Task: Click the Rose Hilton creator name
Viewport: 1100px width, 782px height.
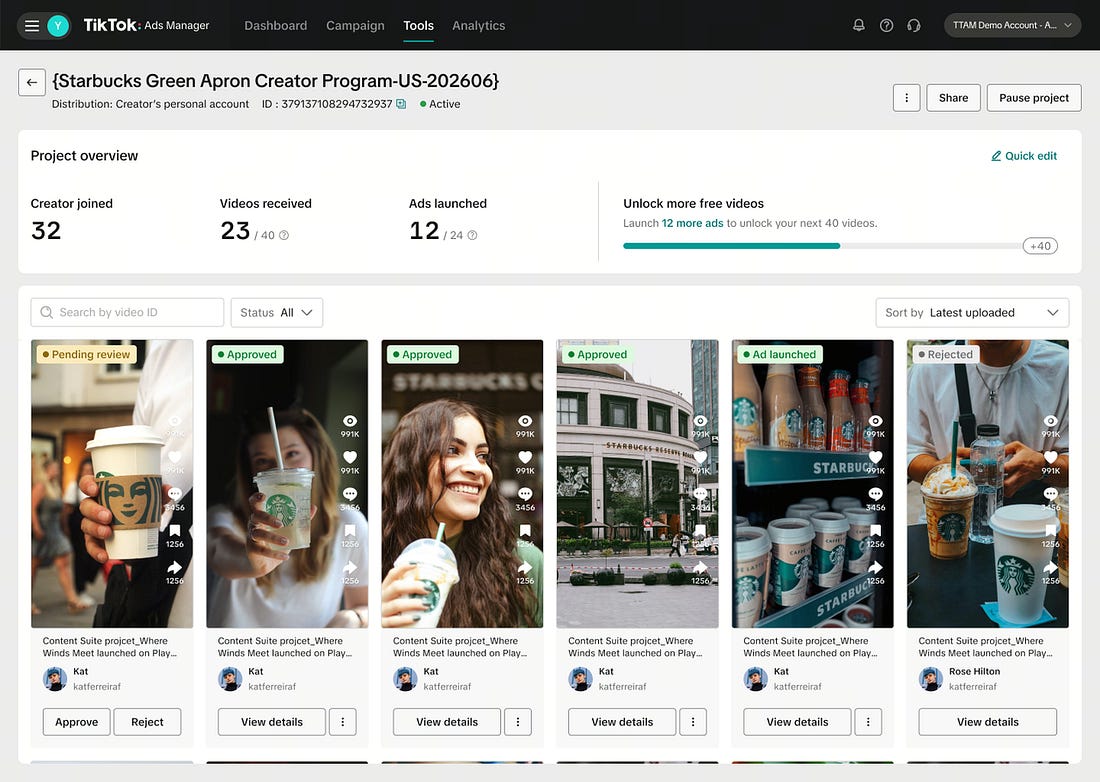Action: [974, 671]
